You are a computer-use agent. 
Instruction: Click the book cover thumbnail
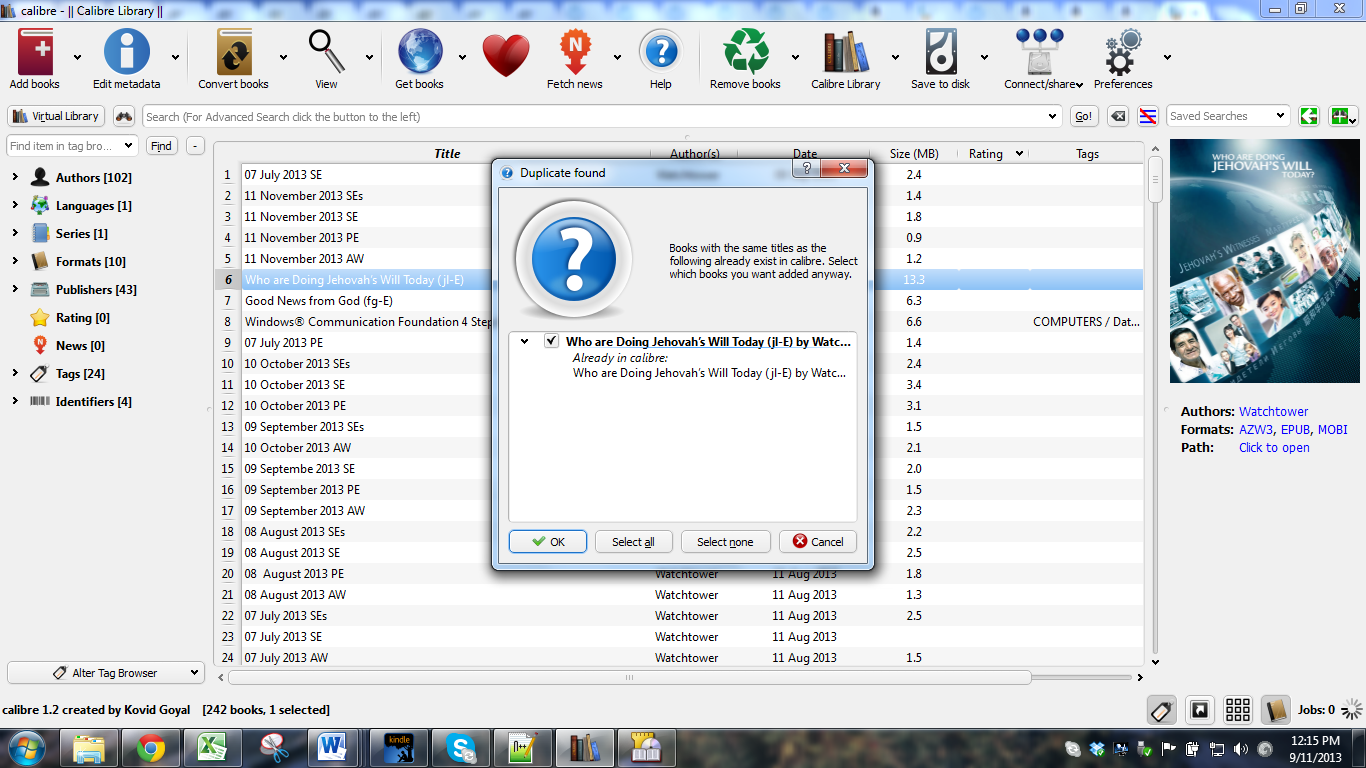[x=1265, y=261]
